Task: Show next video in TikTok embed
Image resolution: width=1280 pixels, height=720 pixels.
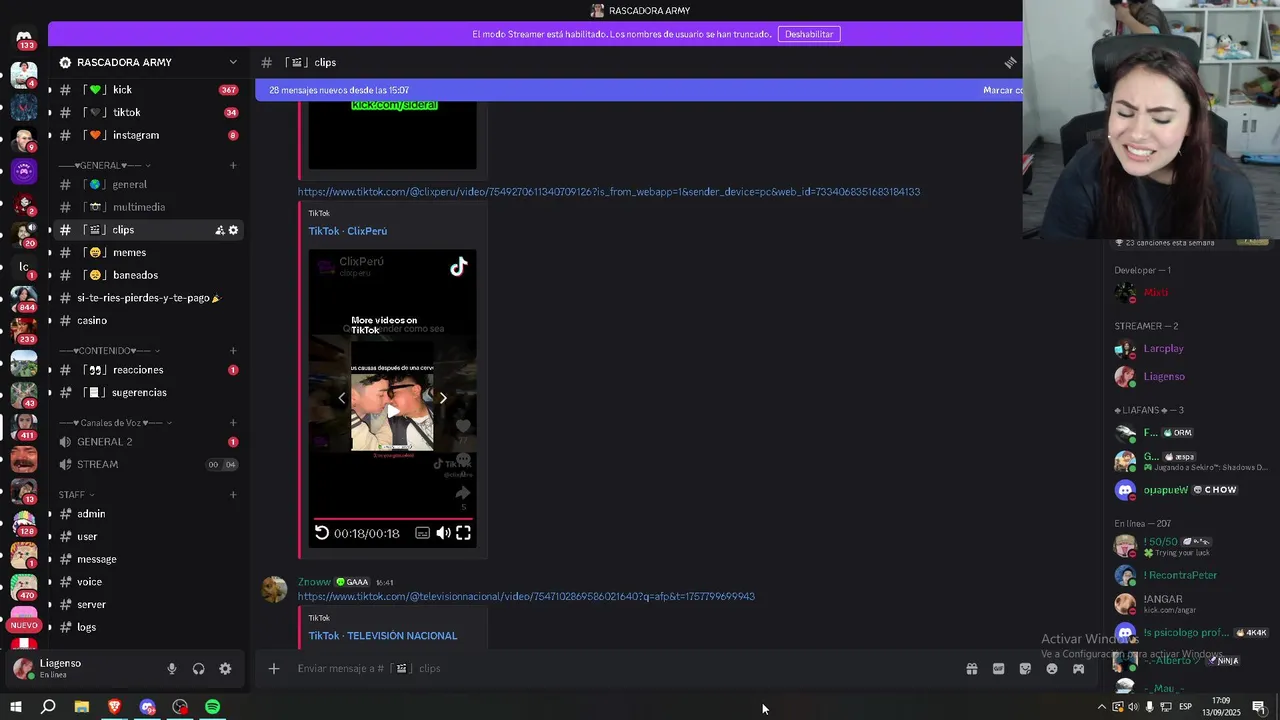Action: tap(443, 398)
